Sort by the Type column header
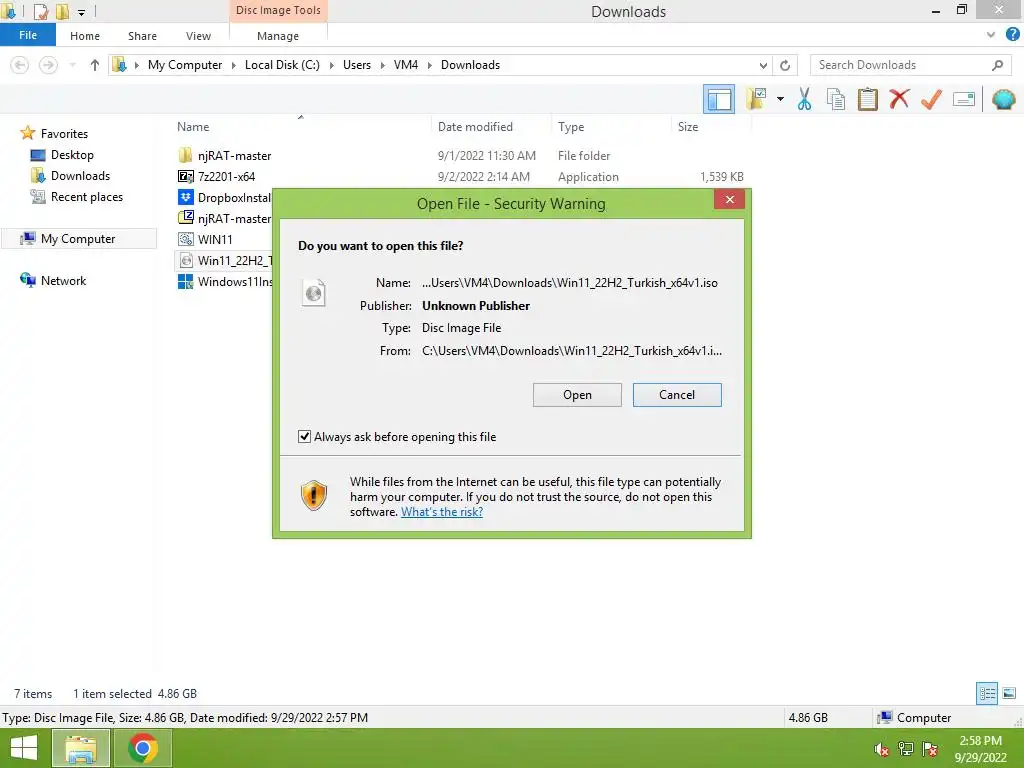Image resolution: width=1024 pixels, height=768 pixels. 571,127
